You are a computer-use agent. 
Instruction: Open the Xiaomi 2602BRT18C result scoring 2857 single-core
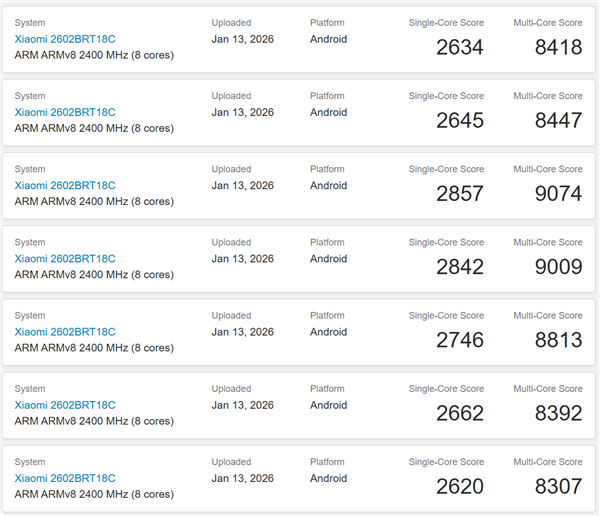[x=65, y=185]
